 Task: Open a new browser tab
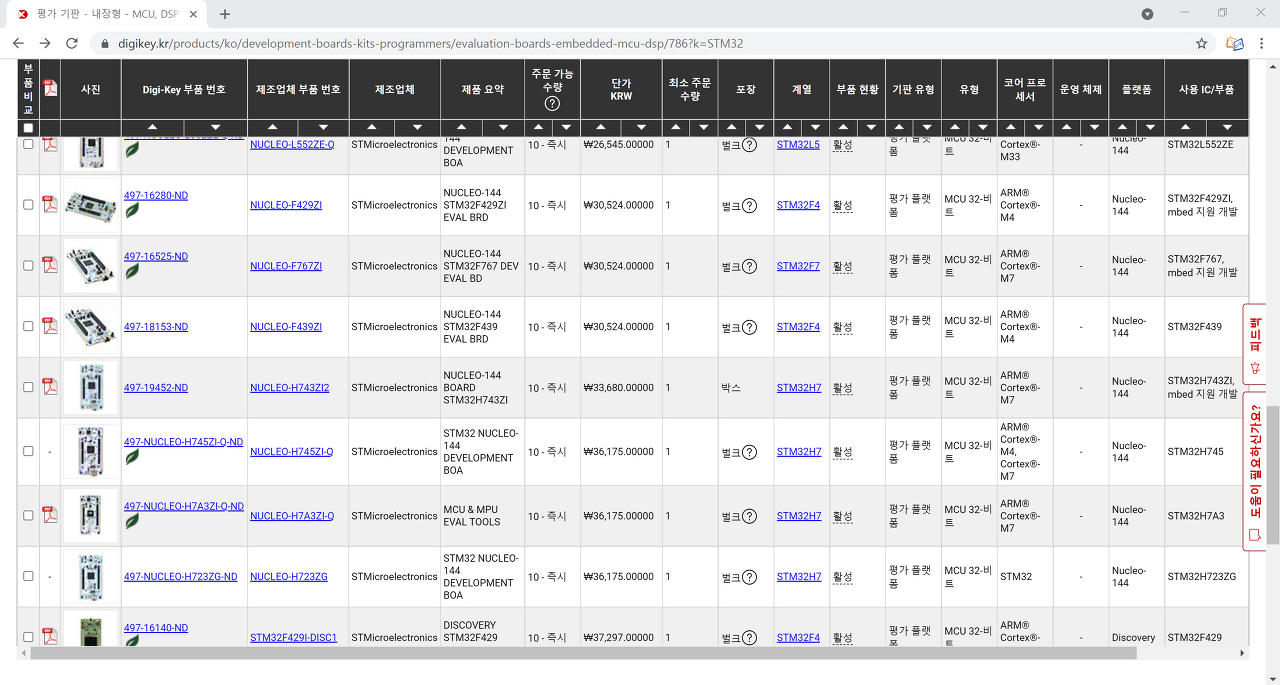click(225, 14)
